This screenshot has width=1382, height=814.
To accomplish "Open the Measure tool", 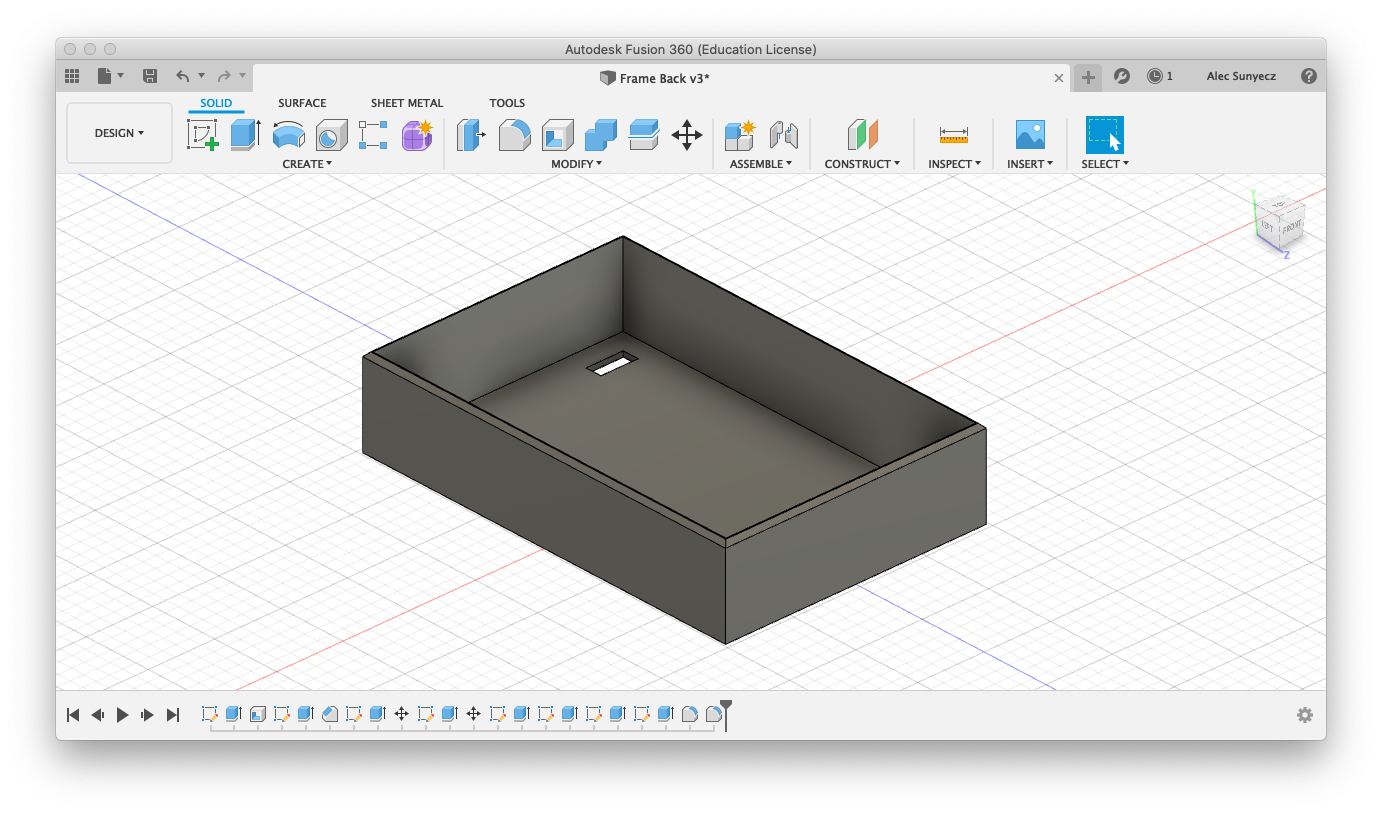I will pos(954,134).
